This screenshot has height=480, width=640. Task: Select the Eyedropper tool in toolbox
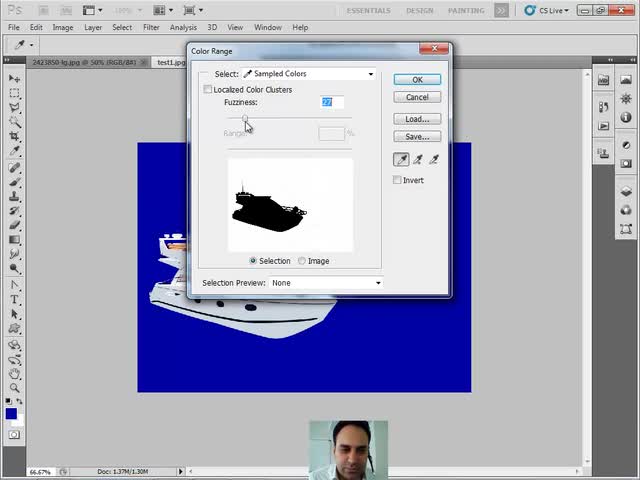(x=14, y=151)
